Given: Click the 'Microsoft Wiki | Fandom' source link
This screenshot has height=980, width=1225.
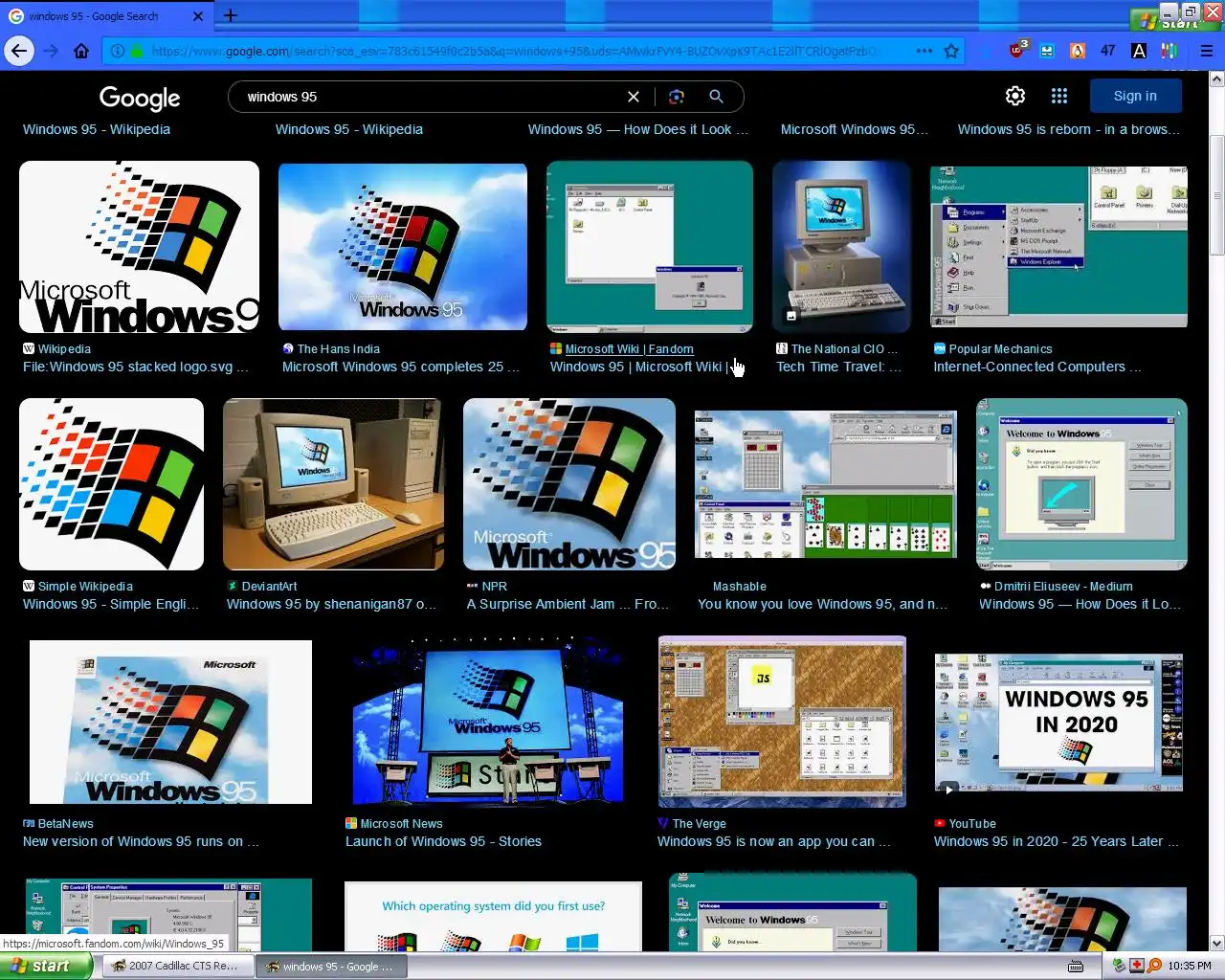Looking at the screenshot, I should [x=629, y=349].
